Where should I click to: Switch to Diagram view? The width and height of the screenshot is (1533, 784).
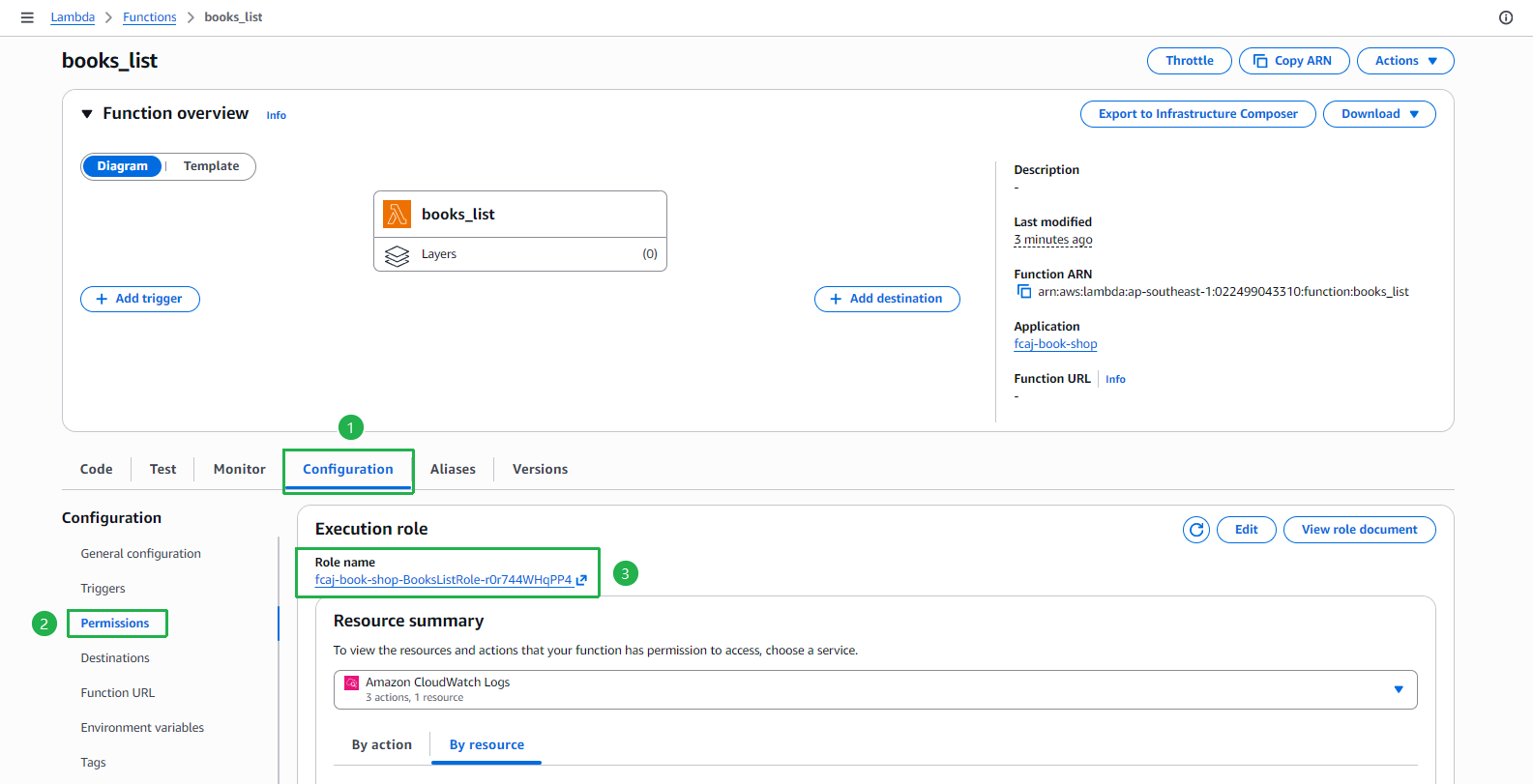(x=123, y=166)
